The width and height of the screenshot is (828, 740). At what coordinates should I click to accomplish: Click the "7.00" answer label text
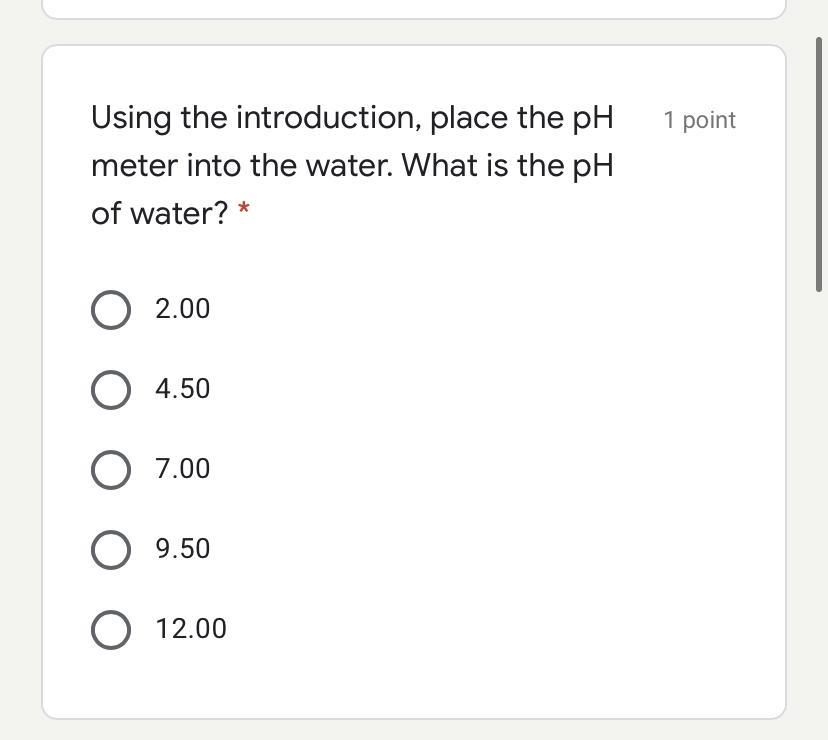pos(183,469)
